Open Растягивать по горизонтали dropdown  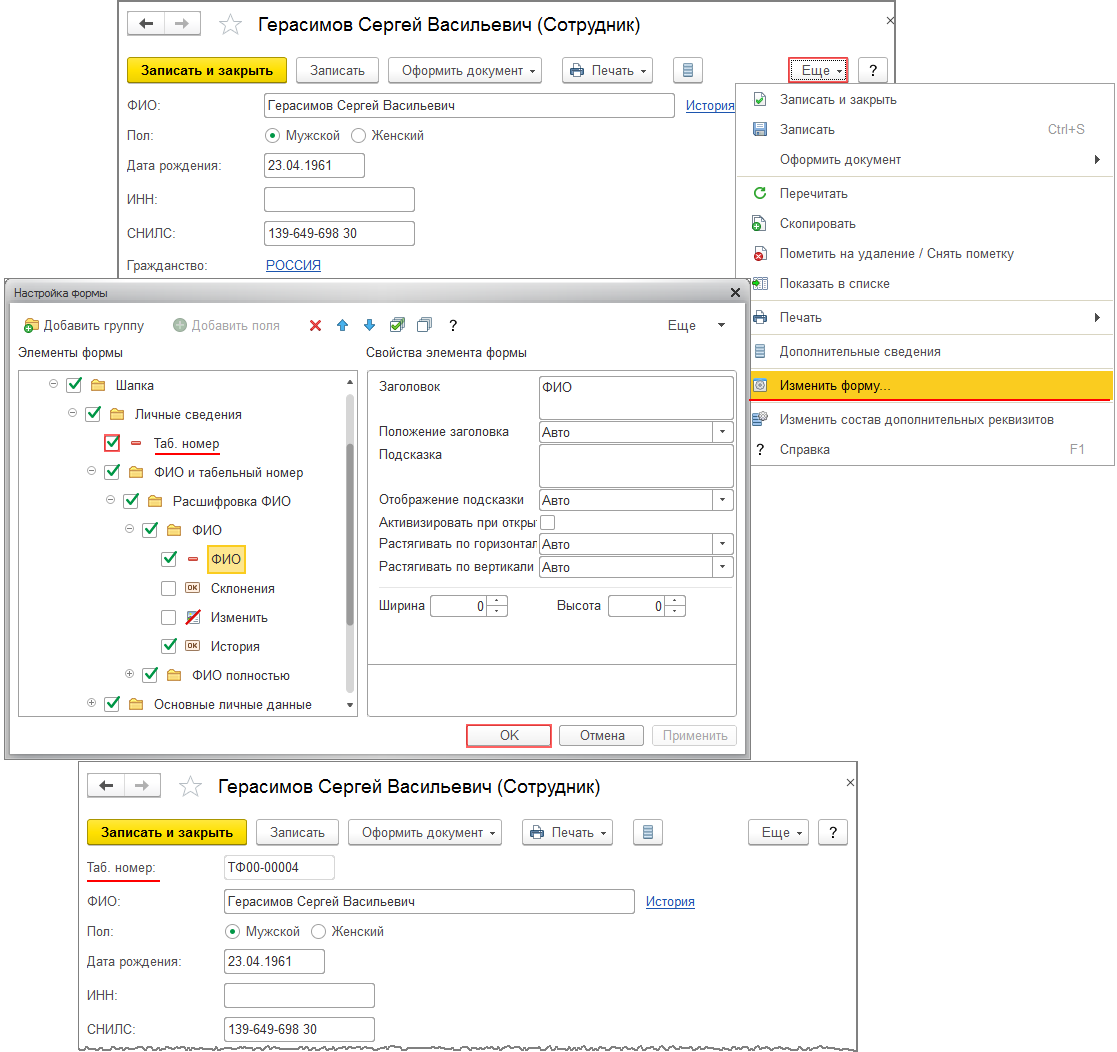click(x=722, y=544)
